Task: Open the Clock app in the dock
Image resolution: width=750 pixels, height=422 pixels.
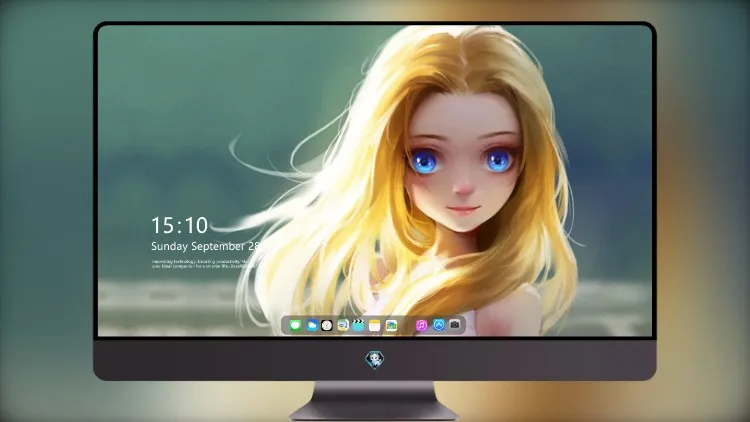Action: (x=327, y=325)
